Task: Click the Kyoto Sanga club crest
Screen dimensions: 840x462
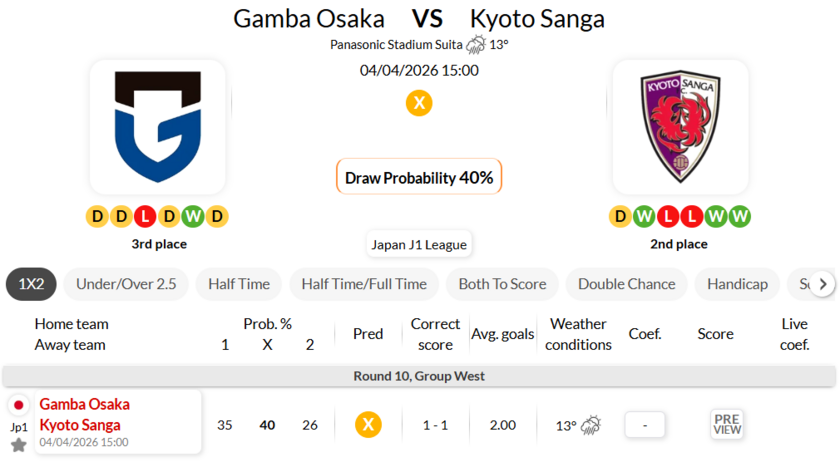Action: [x=680, y=127]
